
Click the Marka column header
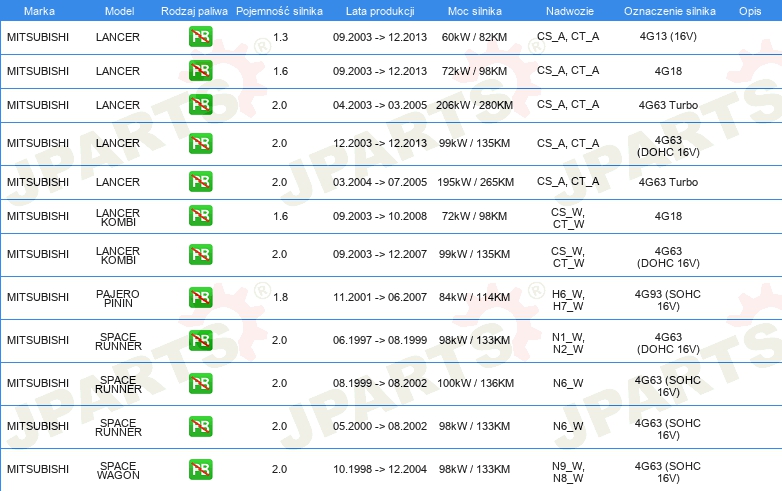(39, 11)
